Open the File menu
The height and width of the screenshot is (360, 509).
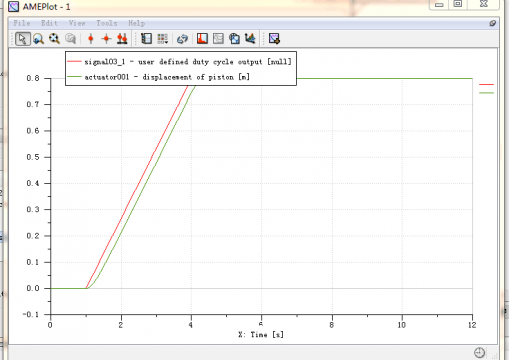[22, 23]
